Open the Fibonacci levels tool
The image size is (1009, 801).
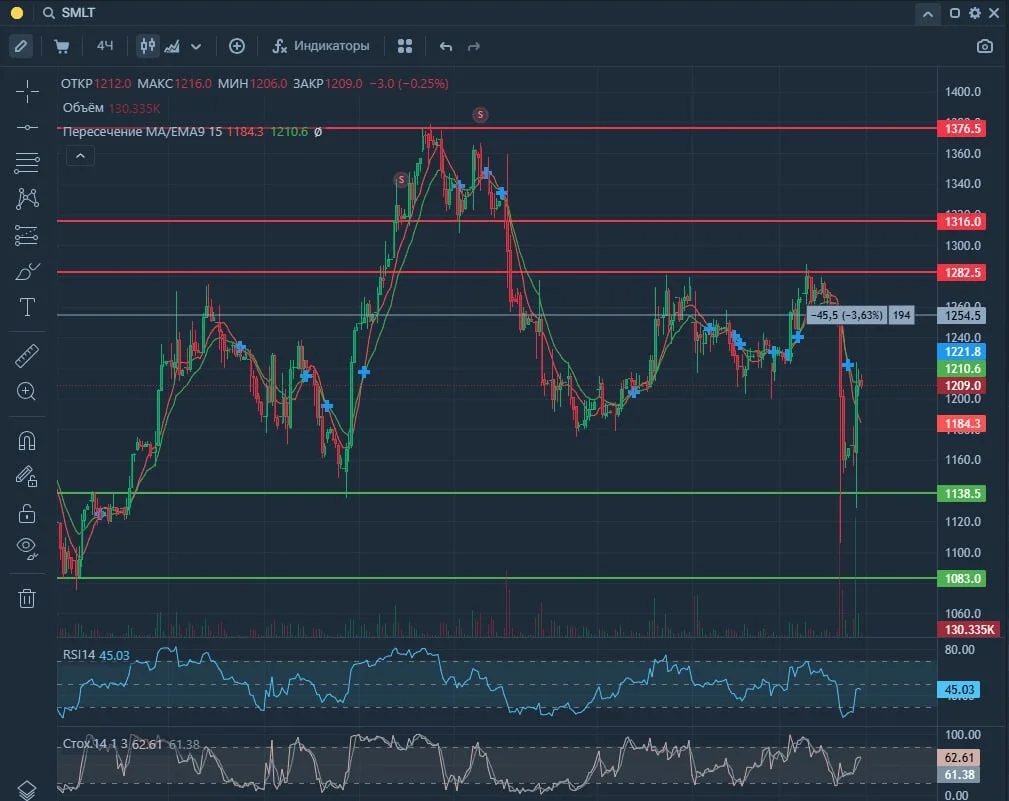coord(27,235)
